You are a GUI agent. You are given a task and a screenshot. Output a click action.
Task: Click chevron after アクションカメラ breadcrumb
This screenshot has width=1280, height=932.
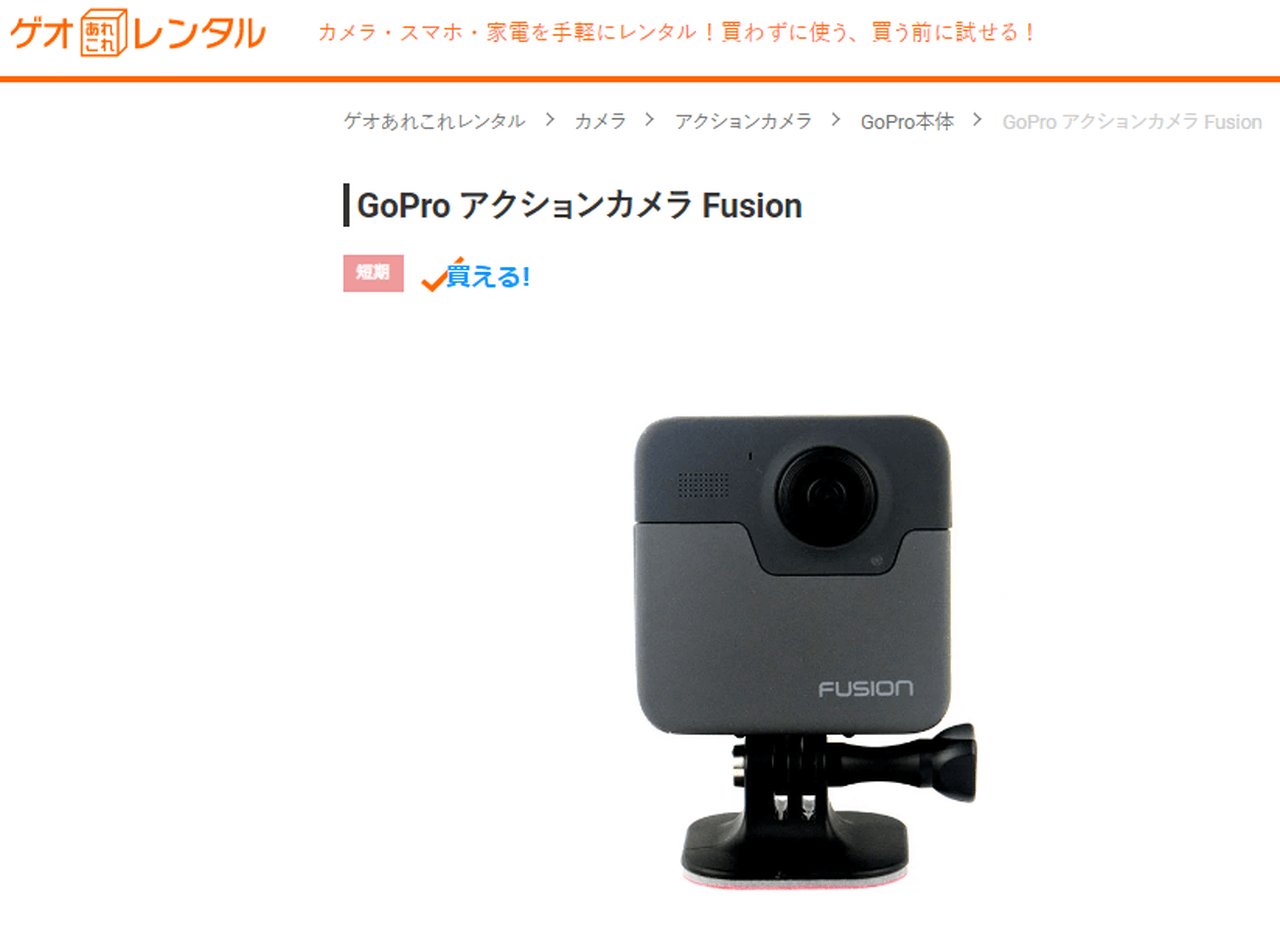835,120
